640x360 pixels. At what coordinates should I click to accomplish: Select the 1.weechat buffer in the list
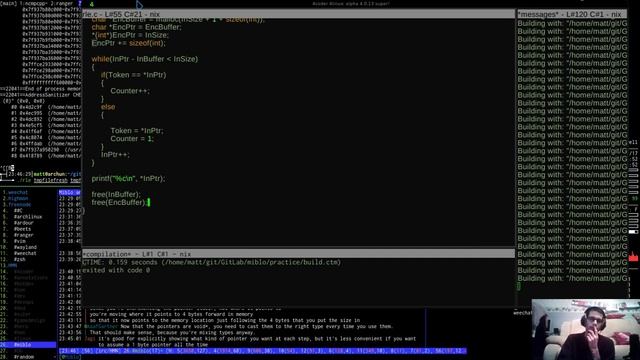tap(18, 192)
